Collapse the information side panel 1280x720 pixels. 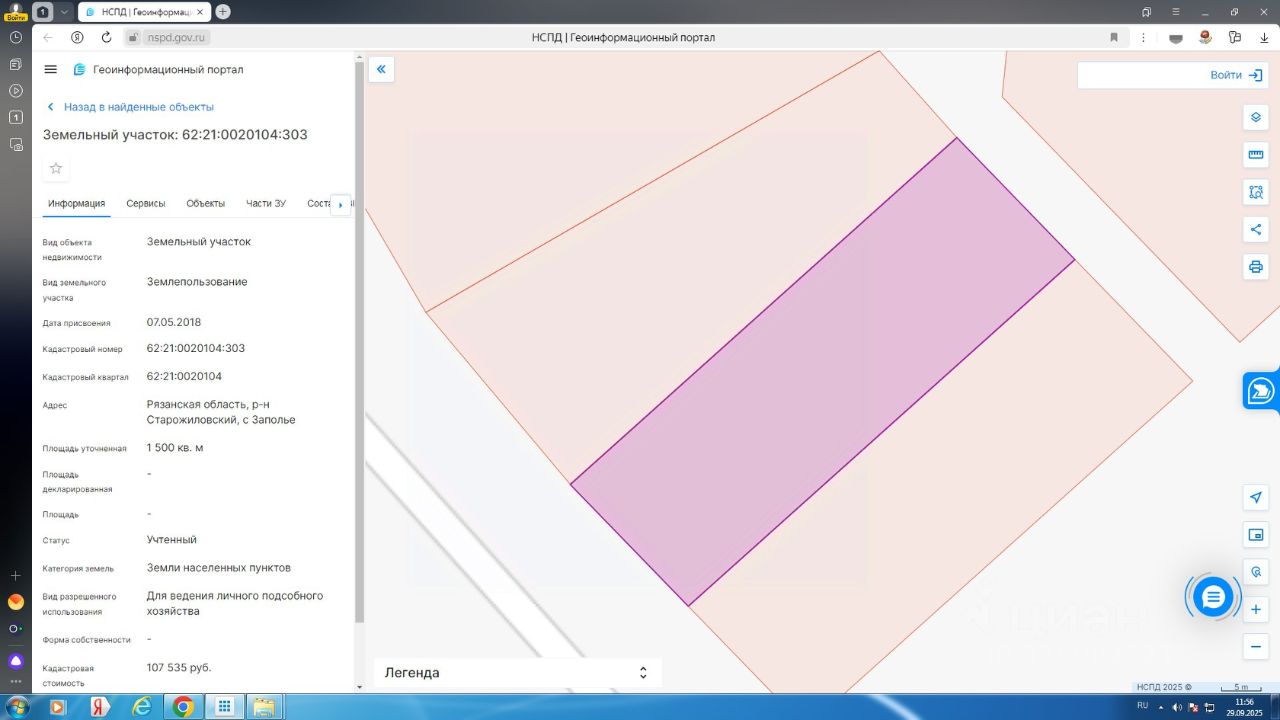coord(381,69)
